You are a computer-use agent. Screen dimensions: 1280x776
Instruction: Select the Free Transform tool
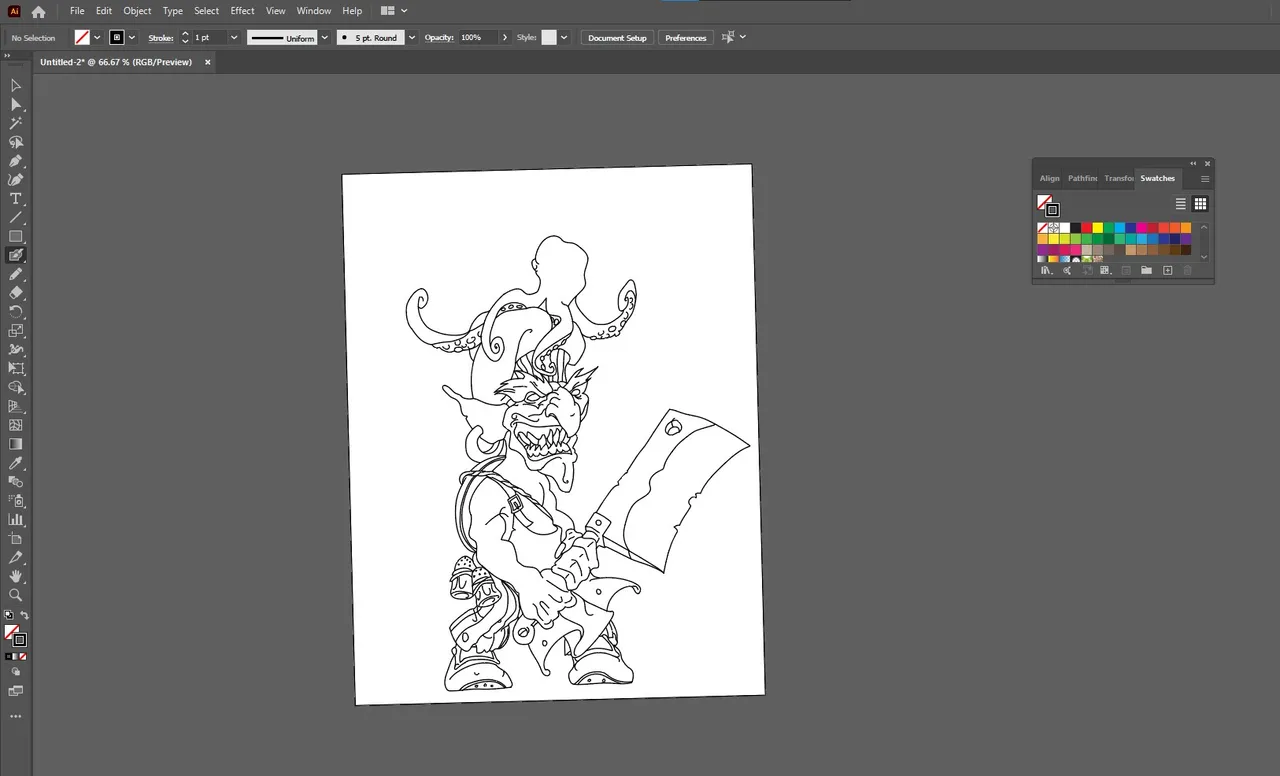point(16,369)
